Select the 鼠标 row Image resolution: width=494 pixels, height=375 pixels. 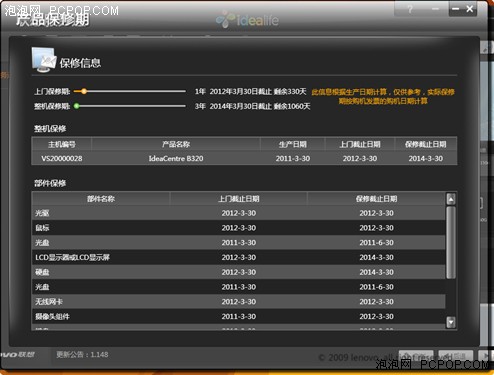coord(239,228)
